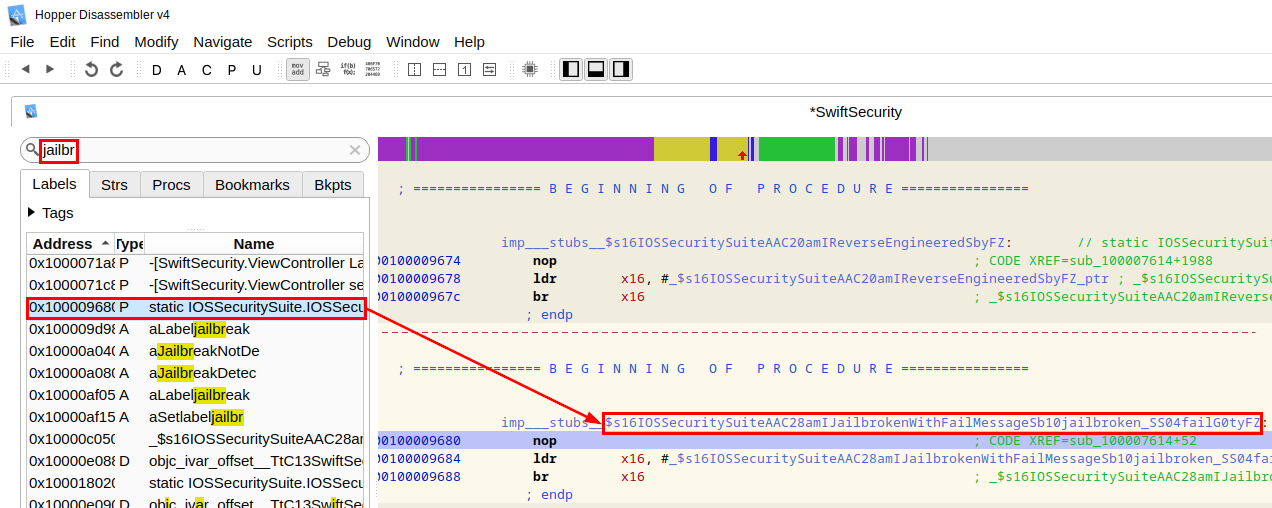Select the Labels tab
This screenshot has width=1272, height=508.
(x=54, y=184)
